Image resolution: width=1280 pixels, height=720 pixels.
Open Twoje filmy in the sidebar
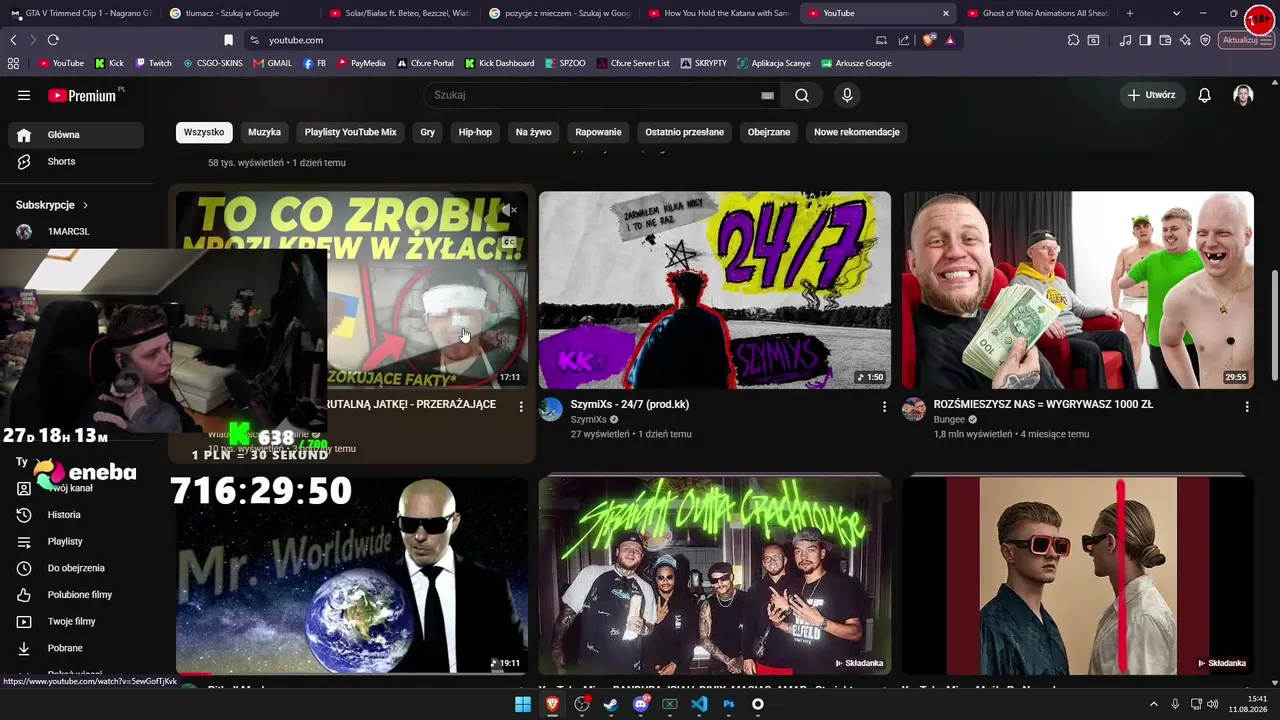pyautogui.click(x=76, y=621)
